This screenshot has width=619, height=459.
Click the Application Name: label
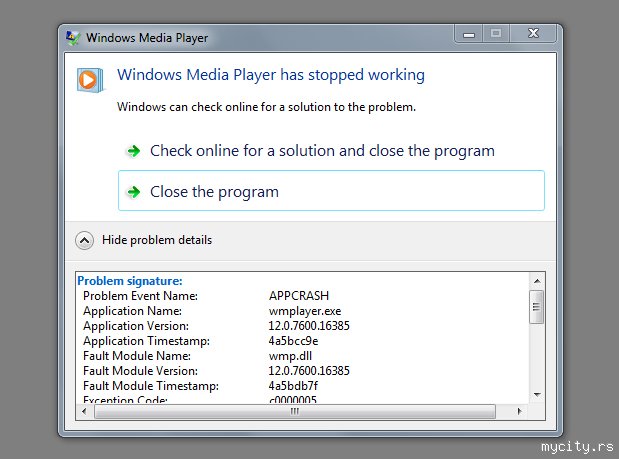point(132,311)
